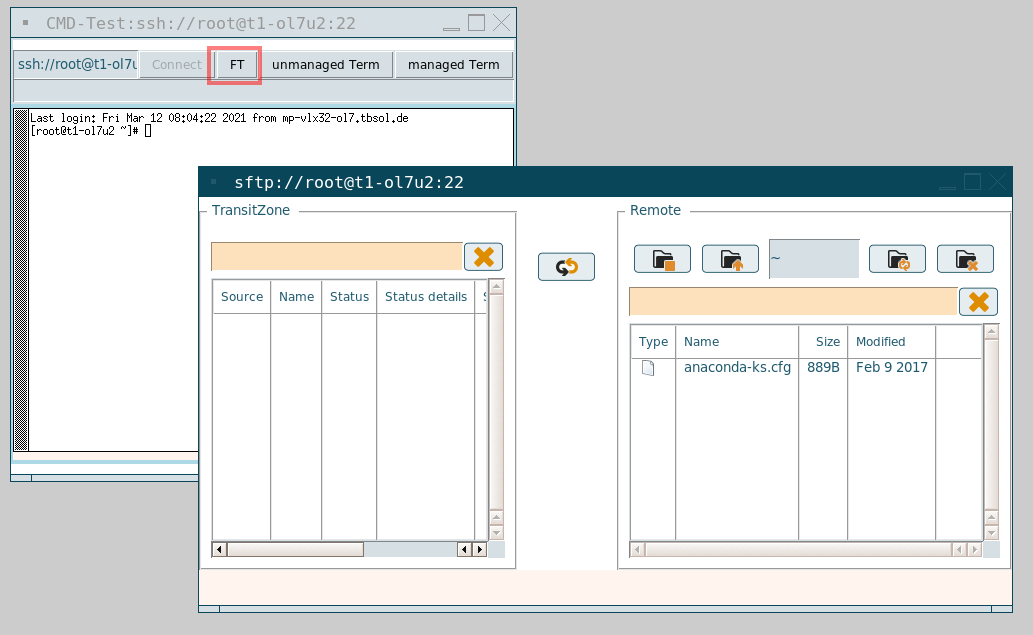Click the TransitZone horizontal scrollbar right arrow

(479, 550)
